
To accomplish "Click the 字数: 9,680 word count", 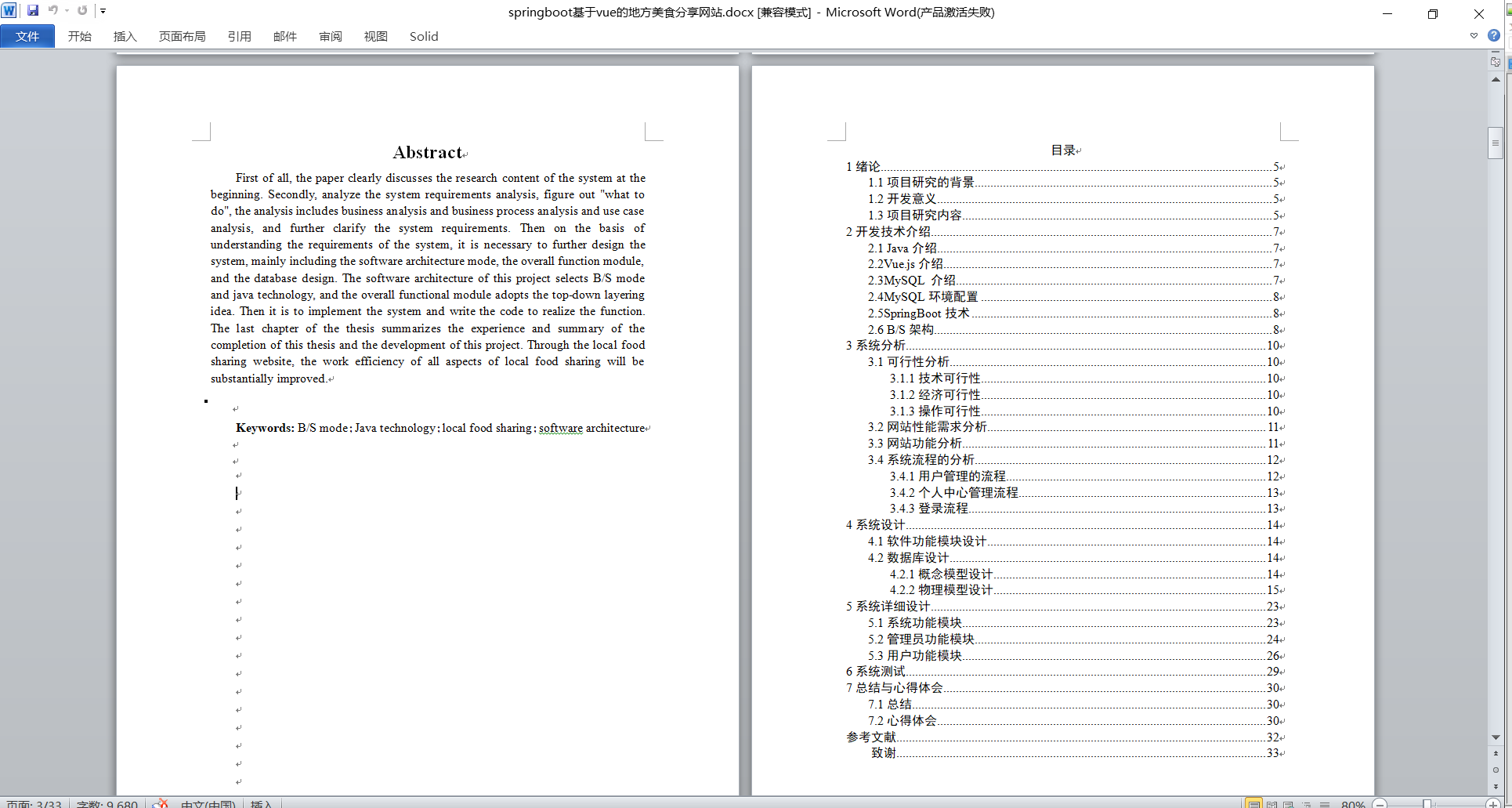I will 107,803.
